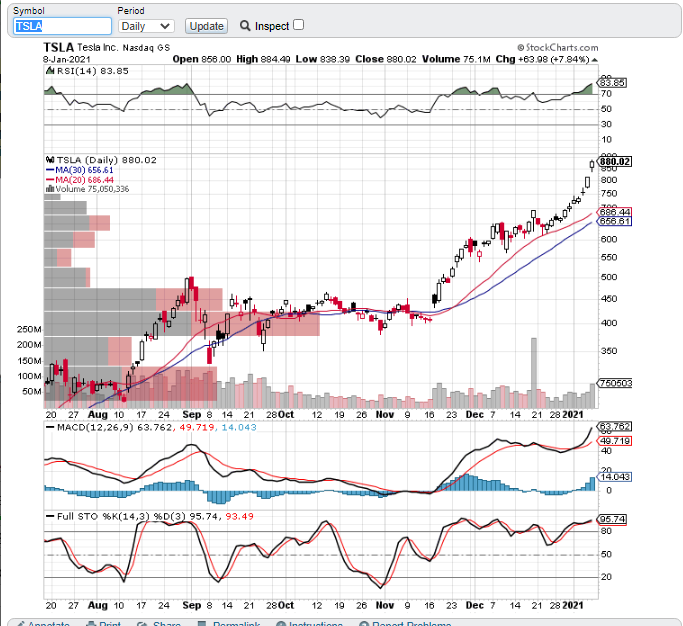Image resolution: width=683 pixels, height=626 pixels.
Task: Click the Instructions text link
Action: [x=315, y=624]
